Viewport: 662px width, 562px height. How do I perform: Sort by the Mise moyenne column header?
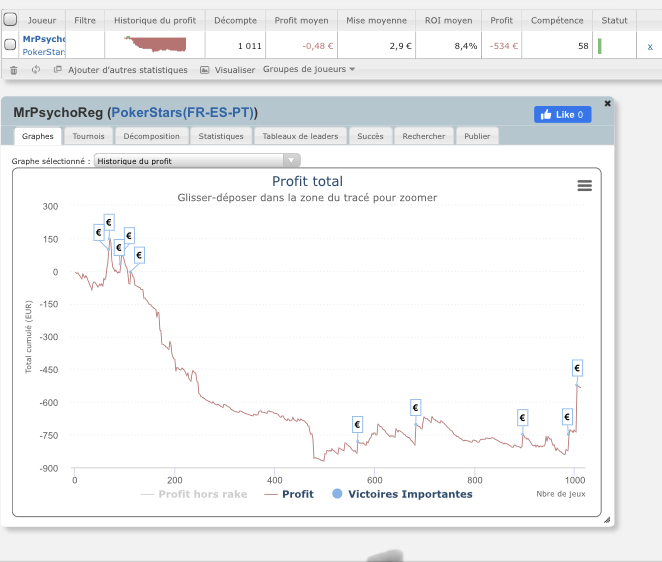(x=377, y=20)
